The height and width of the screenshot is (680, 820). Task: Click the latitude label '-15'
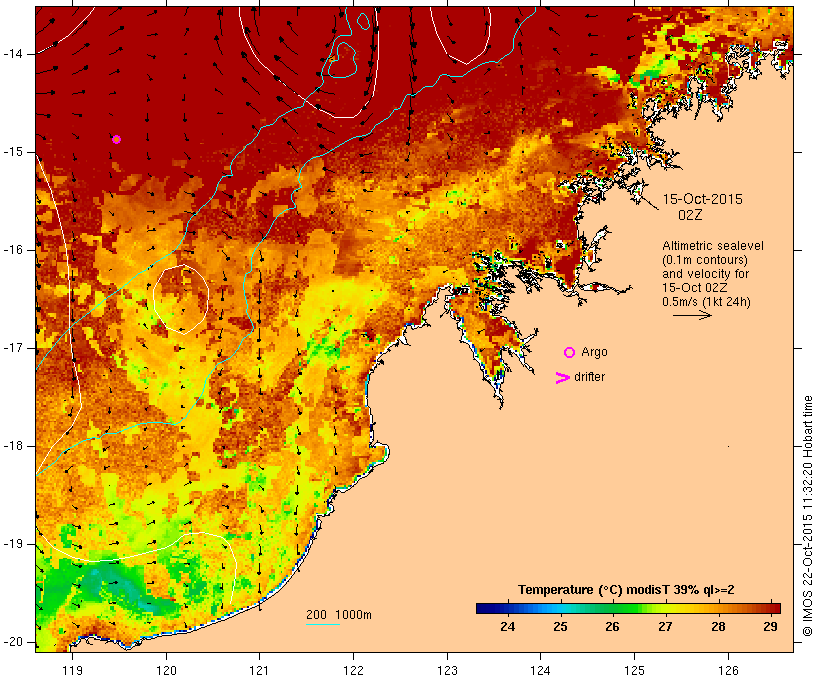tap(13, 152)
